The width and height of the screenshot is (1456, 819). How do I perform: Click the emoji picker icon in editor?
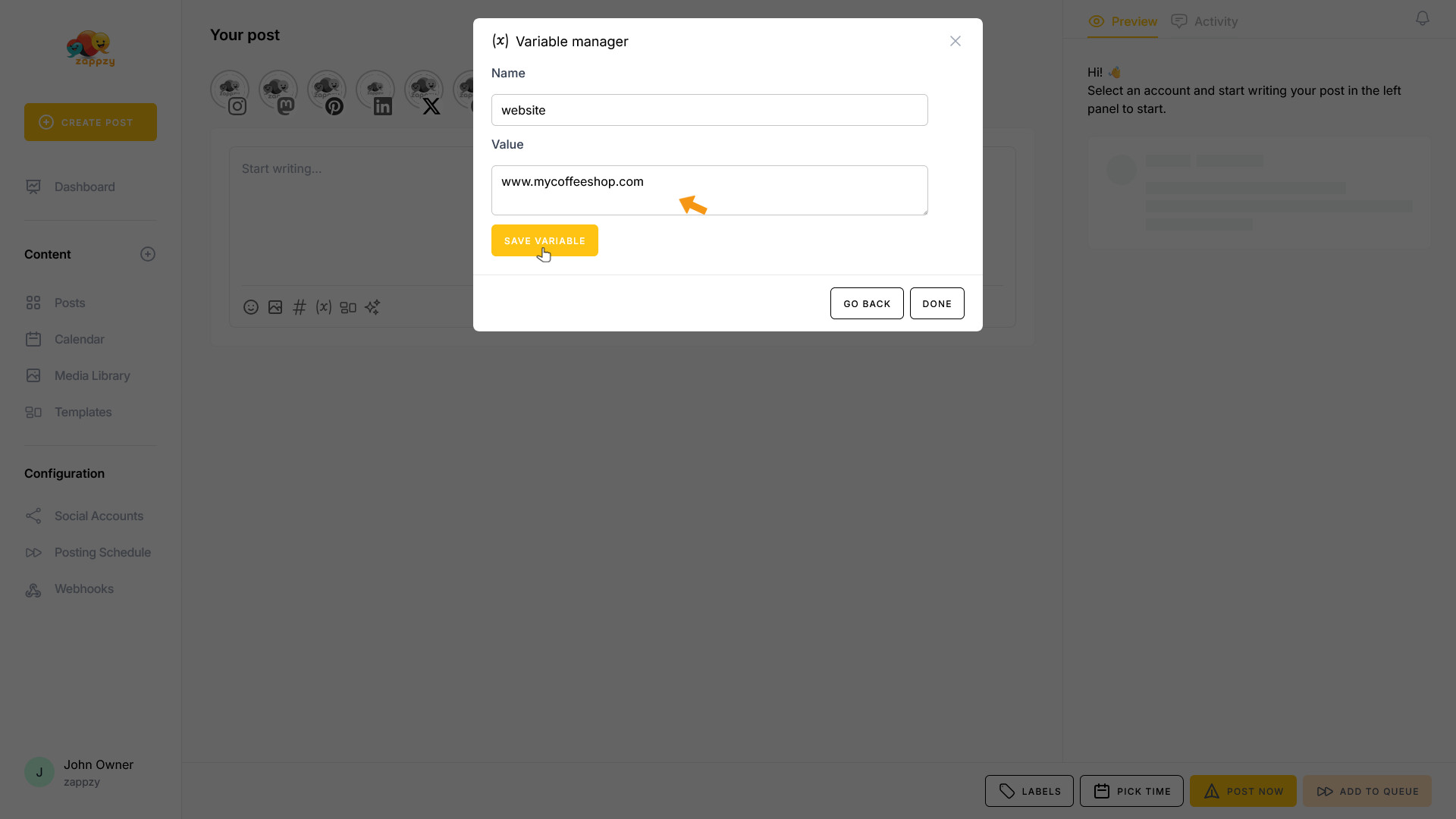coord(251,307)
